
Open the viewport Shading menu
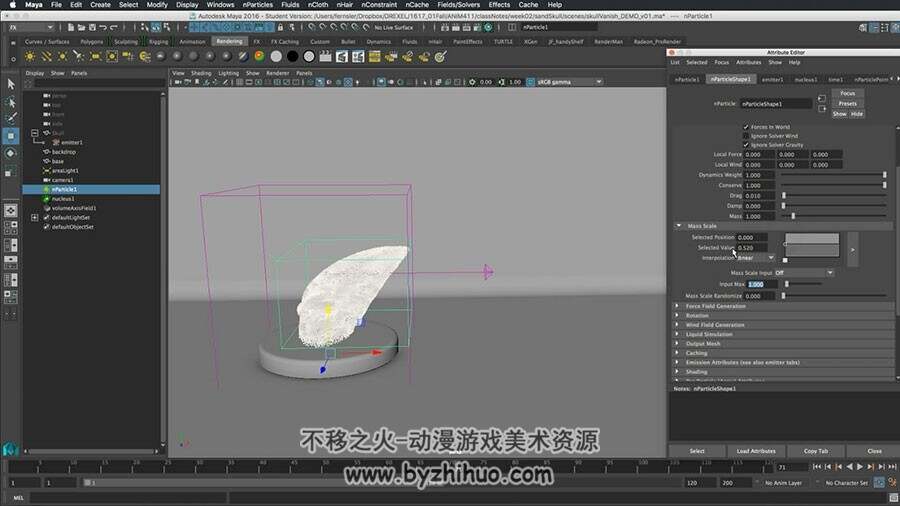[x=201, y=73]
